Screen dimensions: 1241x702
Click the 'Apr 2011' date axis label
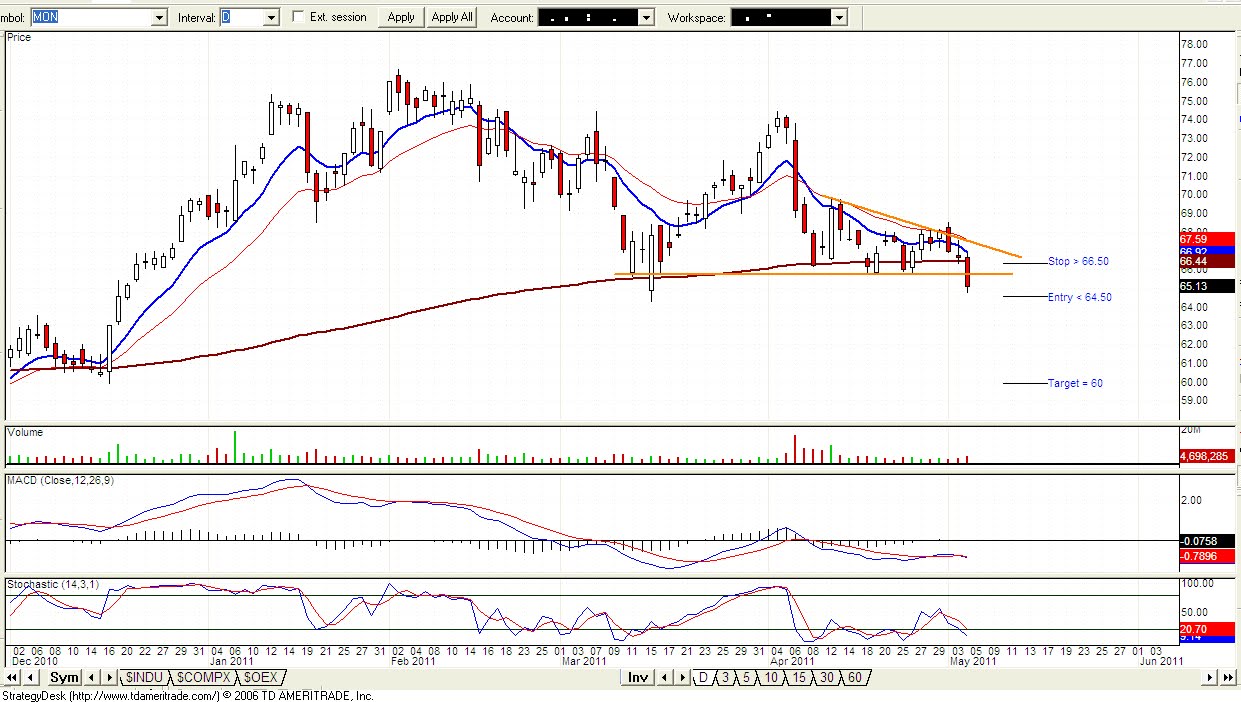pos(793,661)
